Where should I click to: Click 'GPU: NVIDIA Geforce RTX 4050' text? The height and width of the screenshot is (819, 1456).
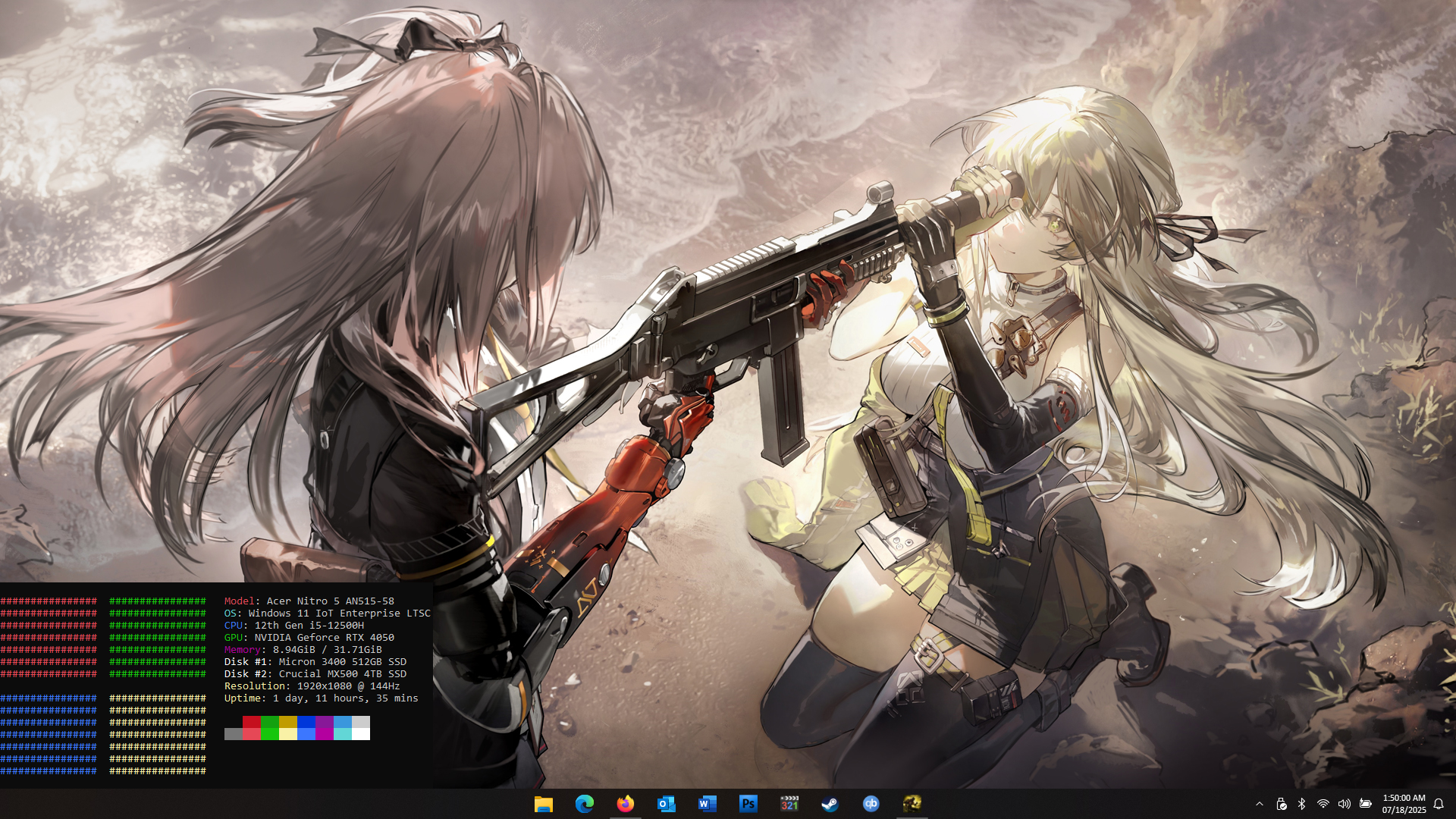[x=309, y=638]
